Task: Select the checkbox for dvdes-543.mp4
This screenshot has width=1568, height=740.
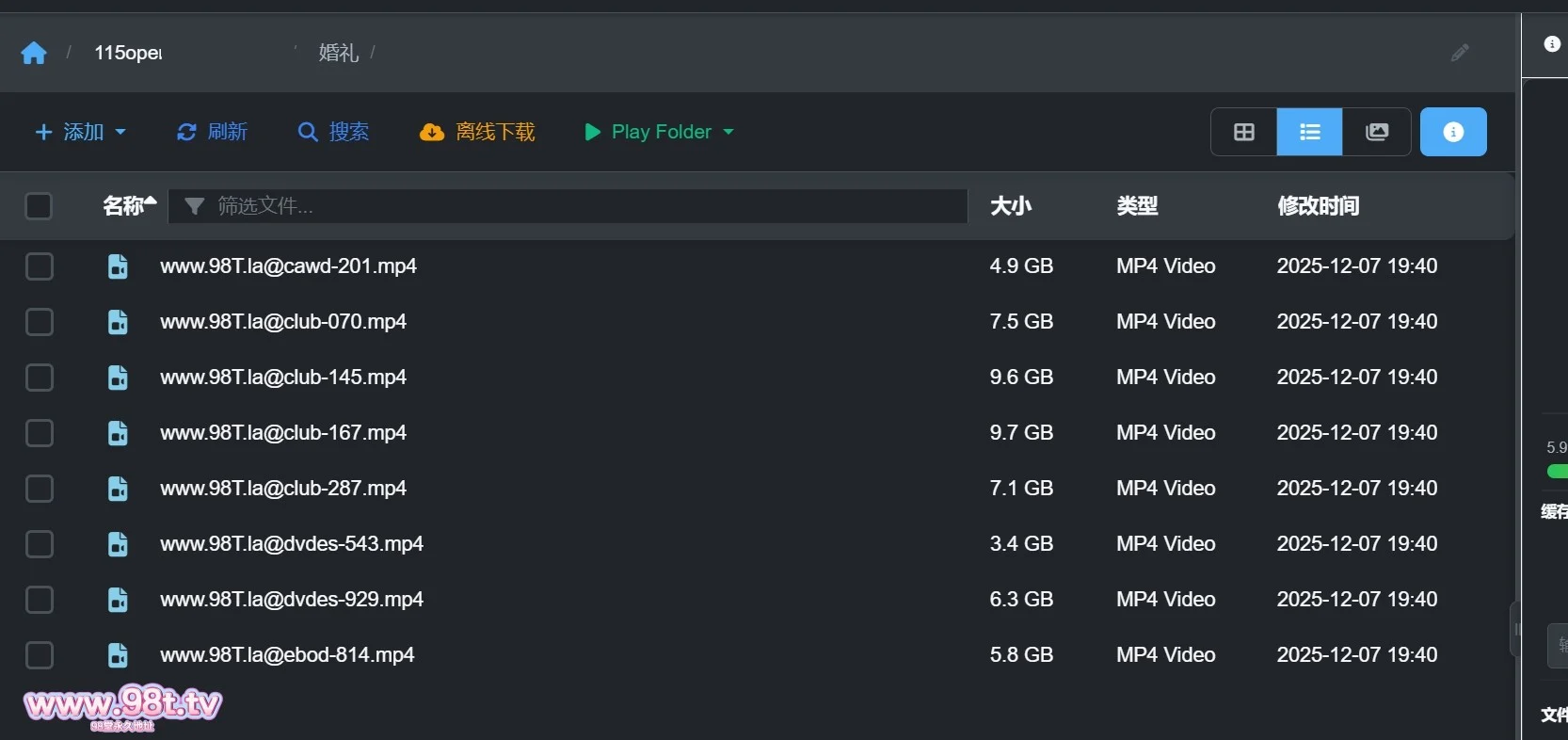Action: (40, 544)
